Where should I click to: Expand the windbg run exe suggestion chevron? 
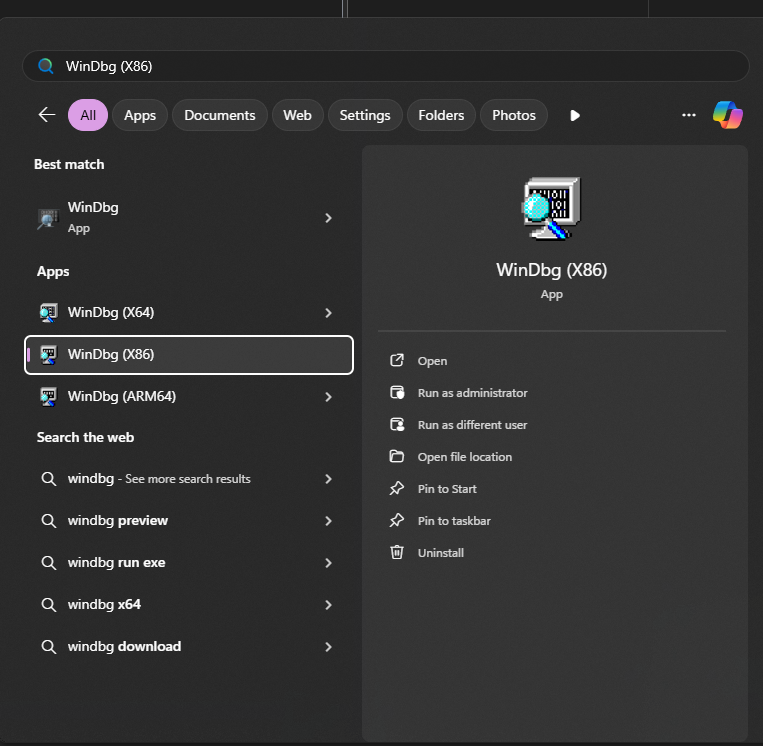click(328, 563)
